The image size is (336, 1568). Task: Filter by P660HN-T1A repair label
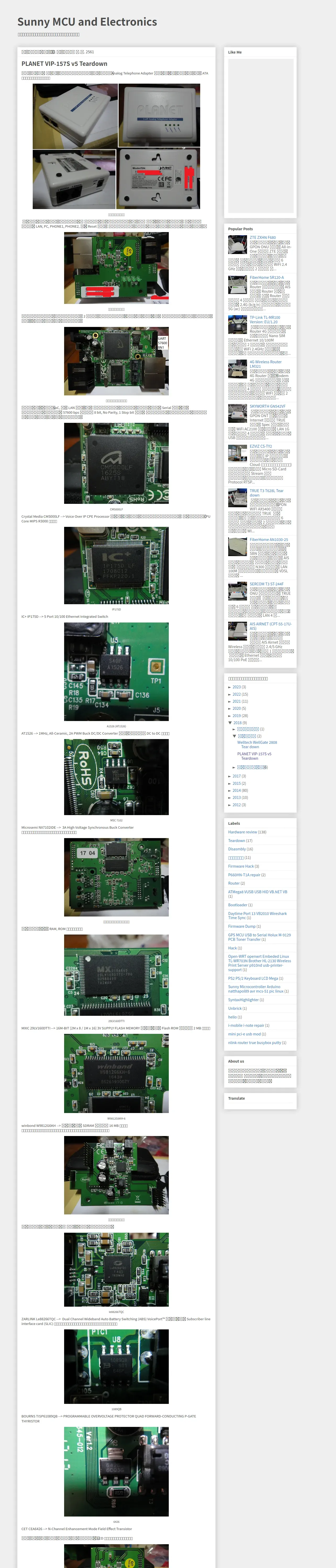point(244,875)
